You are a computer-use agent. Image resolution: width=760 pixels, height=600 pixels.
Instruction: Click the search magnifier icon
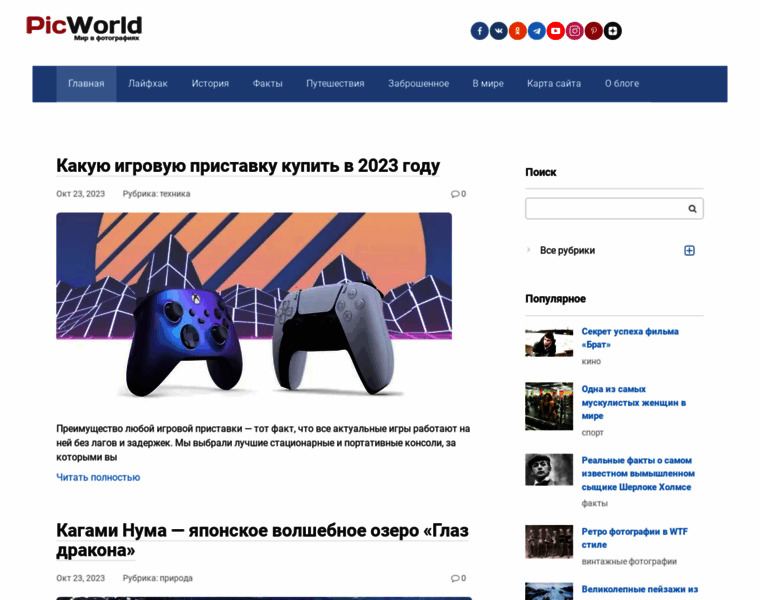pyautogui.click(x=692, y=208)
